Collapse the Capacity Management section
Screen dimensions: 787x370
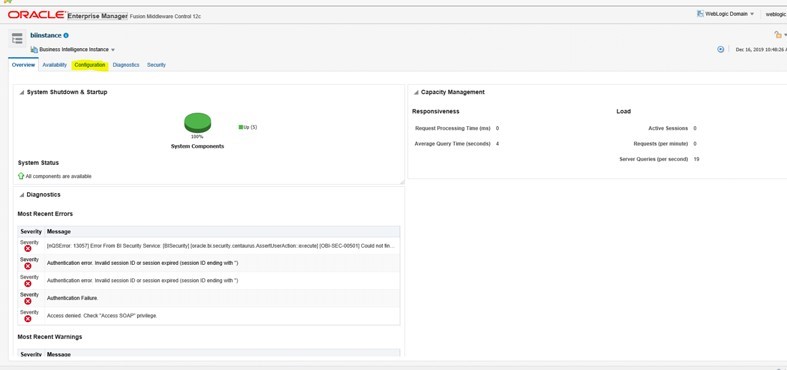coord(416,92)
